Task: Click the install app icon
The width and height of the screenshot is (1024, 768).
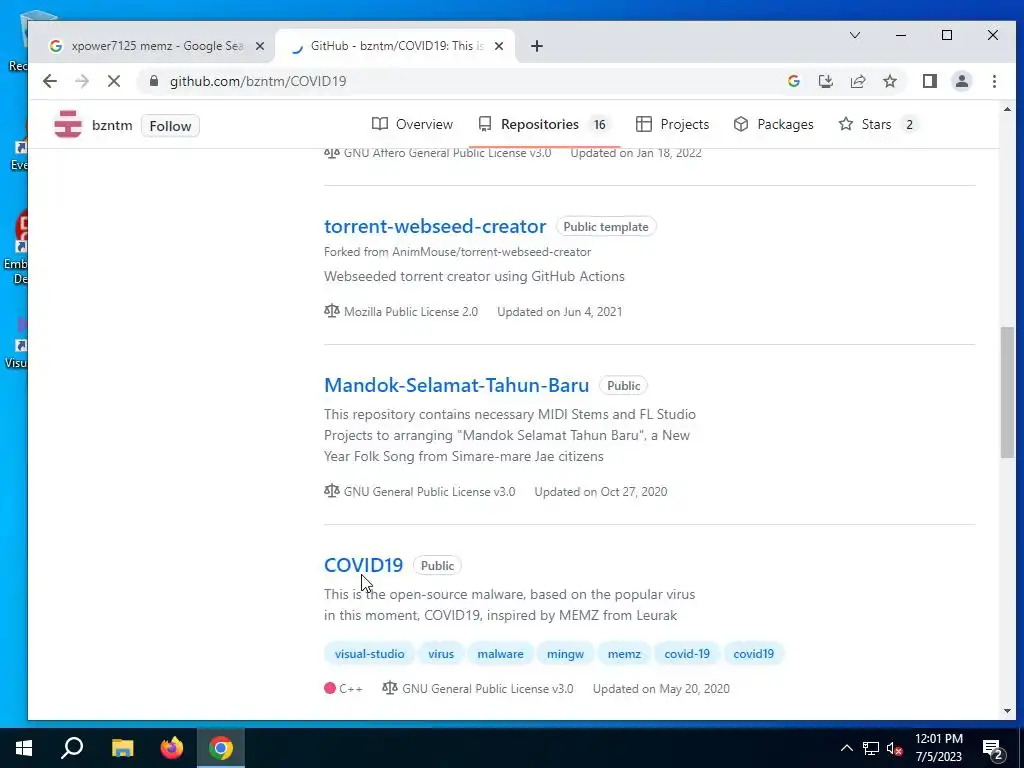Action: [825, 81]
